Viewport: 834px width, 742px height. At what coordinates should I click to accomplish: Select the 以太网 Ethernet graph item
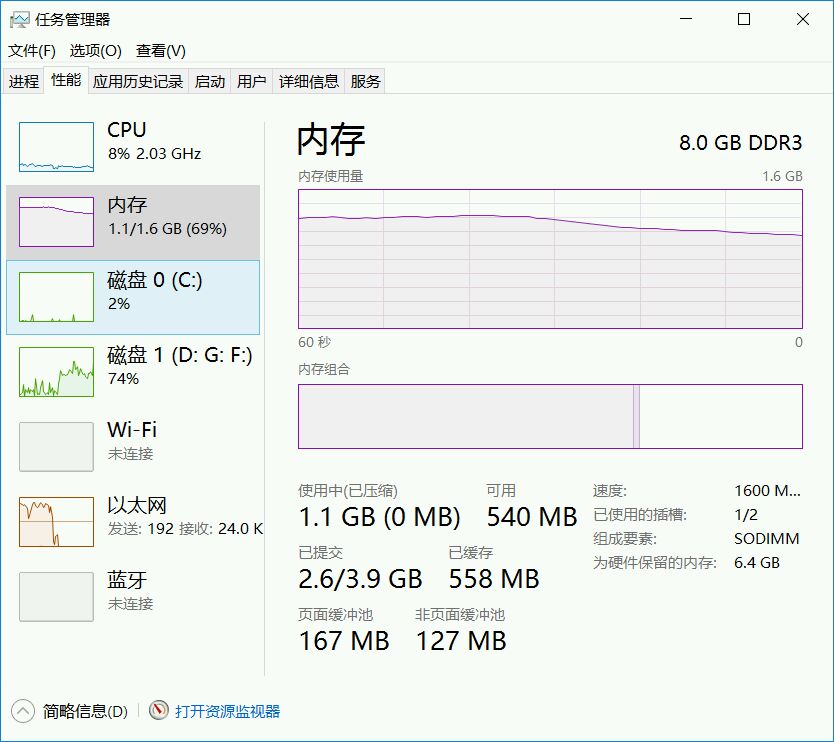click(x=56, y=522)
